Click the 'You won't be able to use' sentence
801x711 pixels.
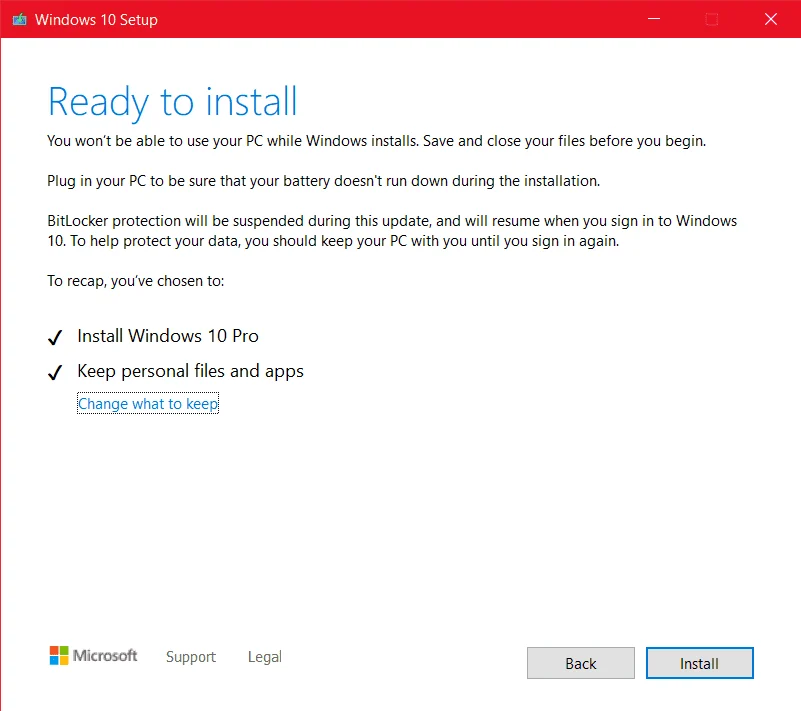pyautogui.click(x=376, y=141)
